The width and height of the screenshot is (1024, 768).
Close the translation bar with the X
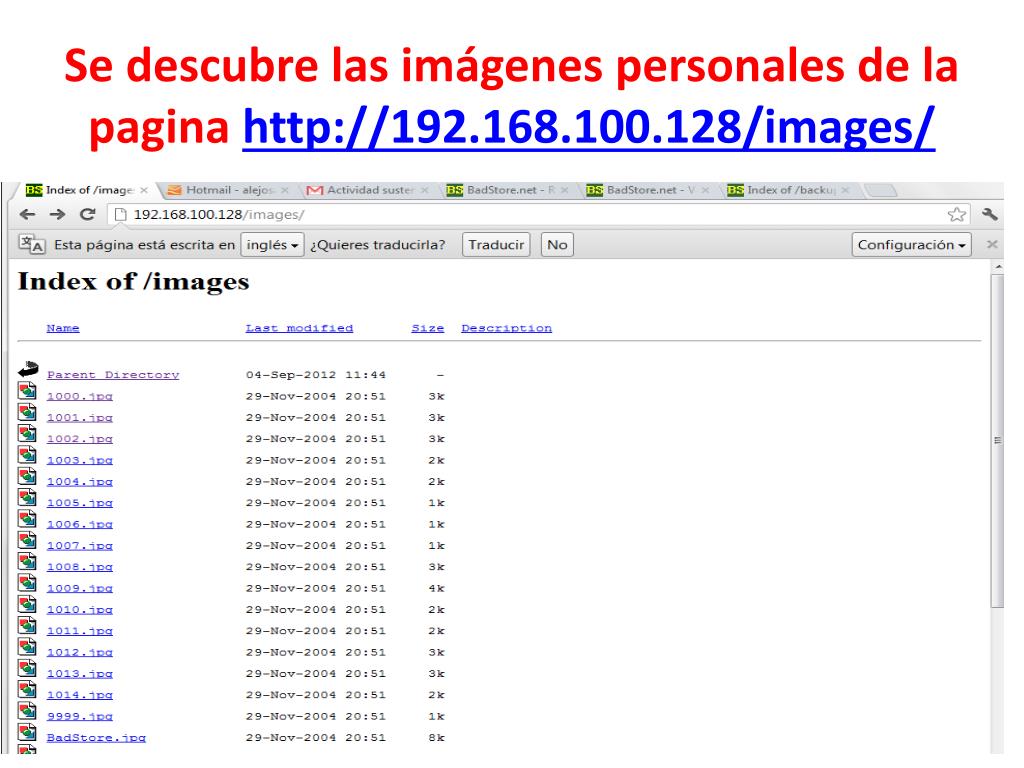pos(992,244)
